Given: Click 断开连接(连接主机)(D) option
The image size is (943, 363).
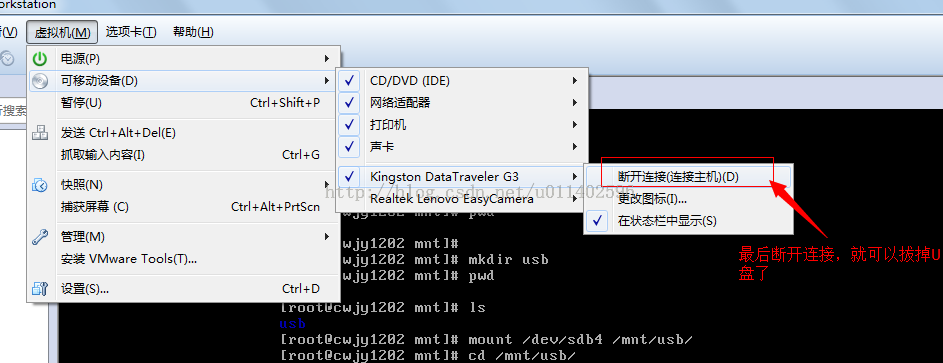Looking at the screenshot, I should point(687,177).
